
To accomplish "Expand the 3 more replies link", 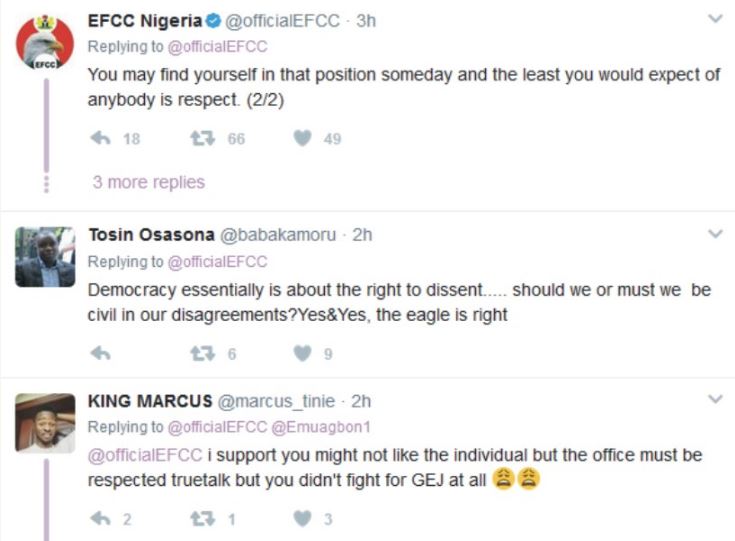I will coord(148,182).
